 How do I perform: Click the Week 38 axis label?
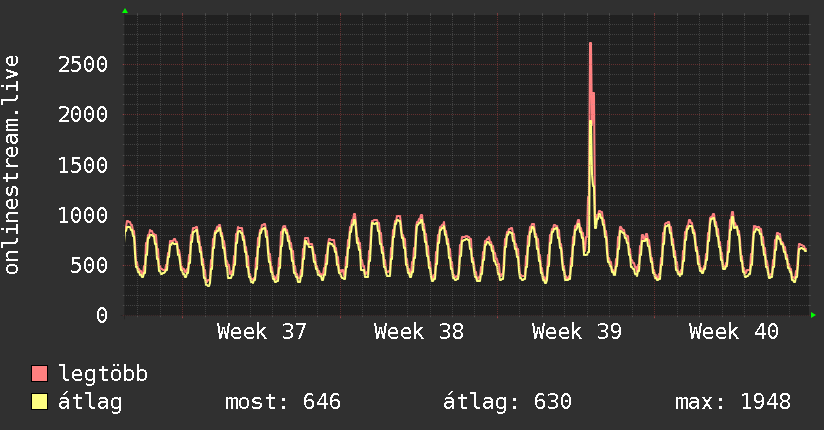(419, 332)
